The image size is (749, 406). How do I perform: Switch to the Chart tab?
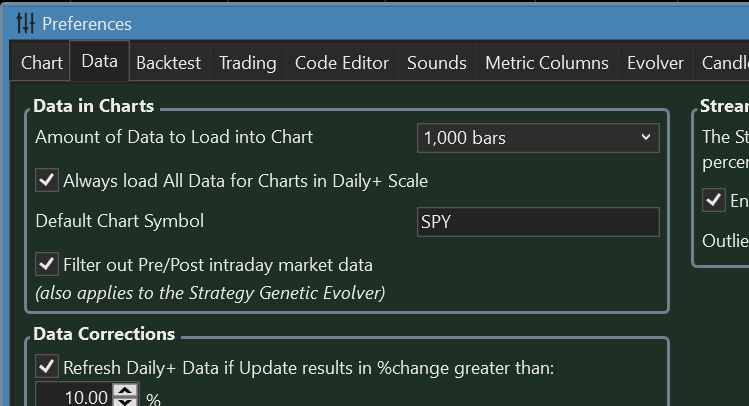[42, 63]
